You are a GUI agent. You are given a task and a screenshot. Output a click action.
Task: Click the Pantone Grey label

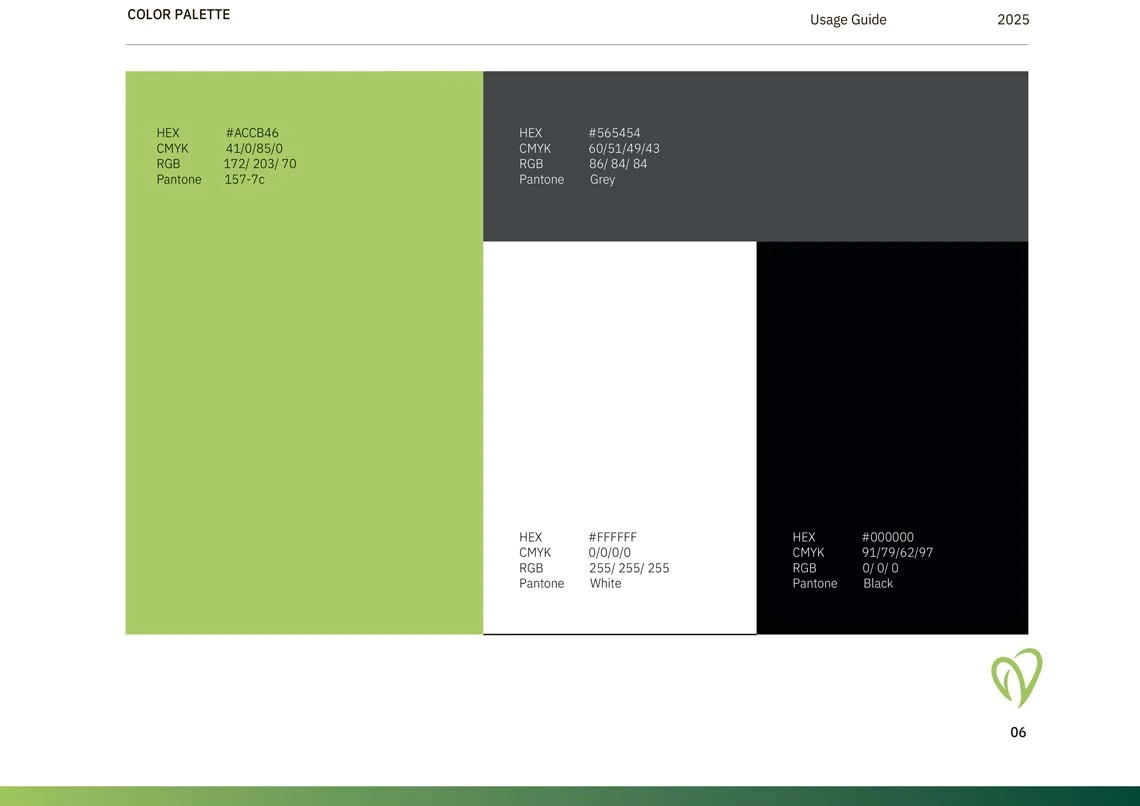(x=602, y=180)
